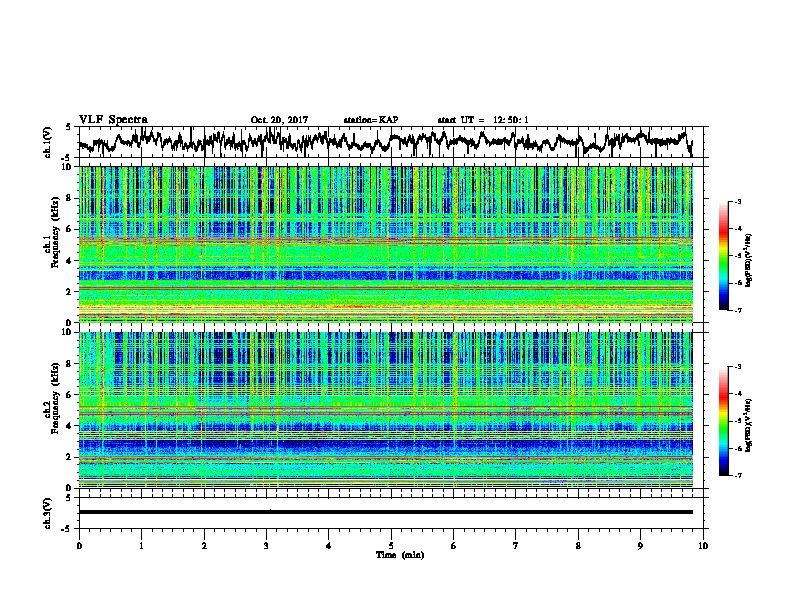This screenshot has height=612, width=792.
Task: Click the flat black ch.3 trace
Action: (385, 512)
